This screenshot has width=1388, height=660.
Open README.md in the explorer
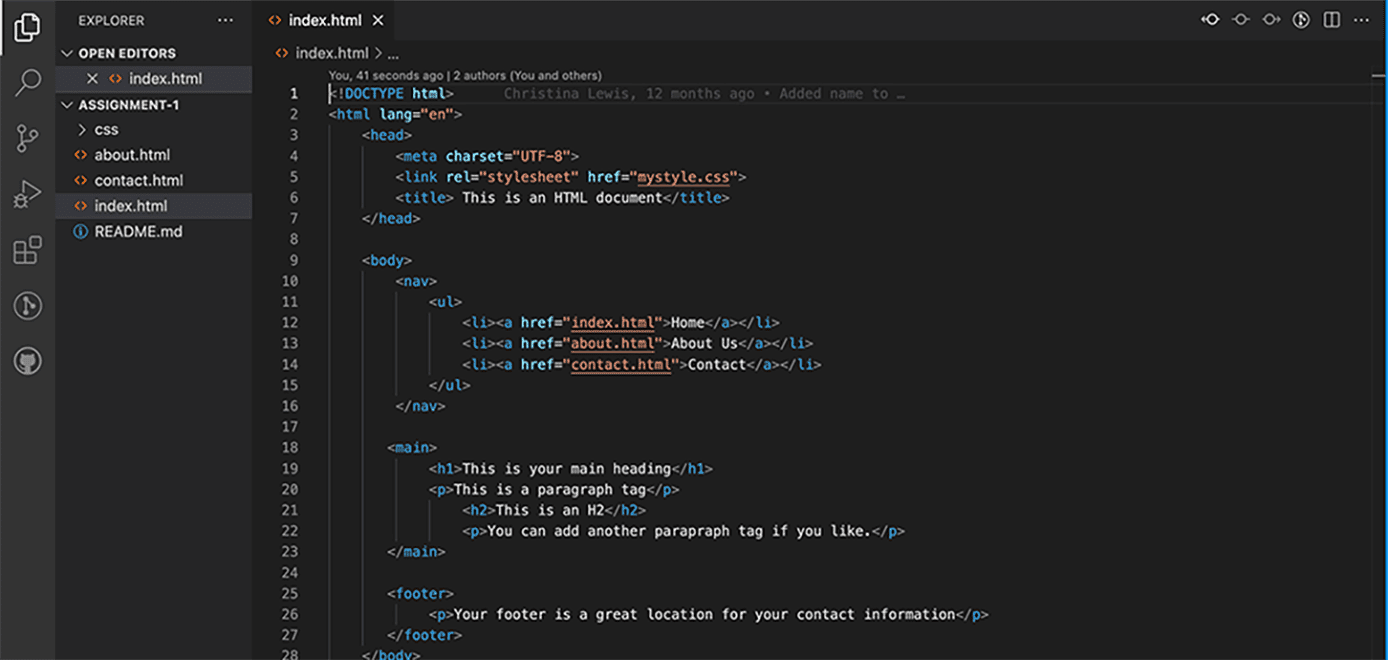[x=138, y=231]
